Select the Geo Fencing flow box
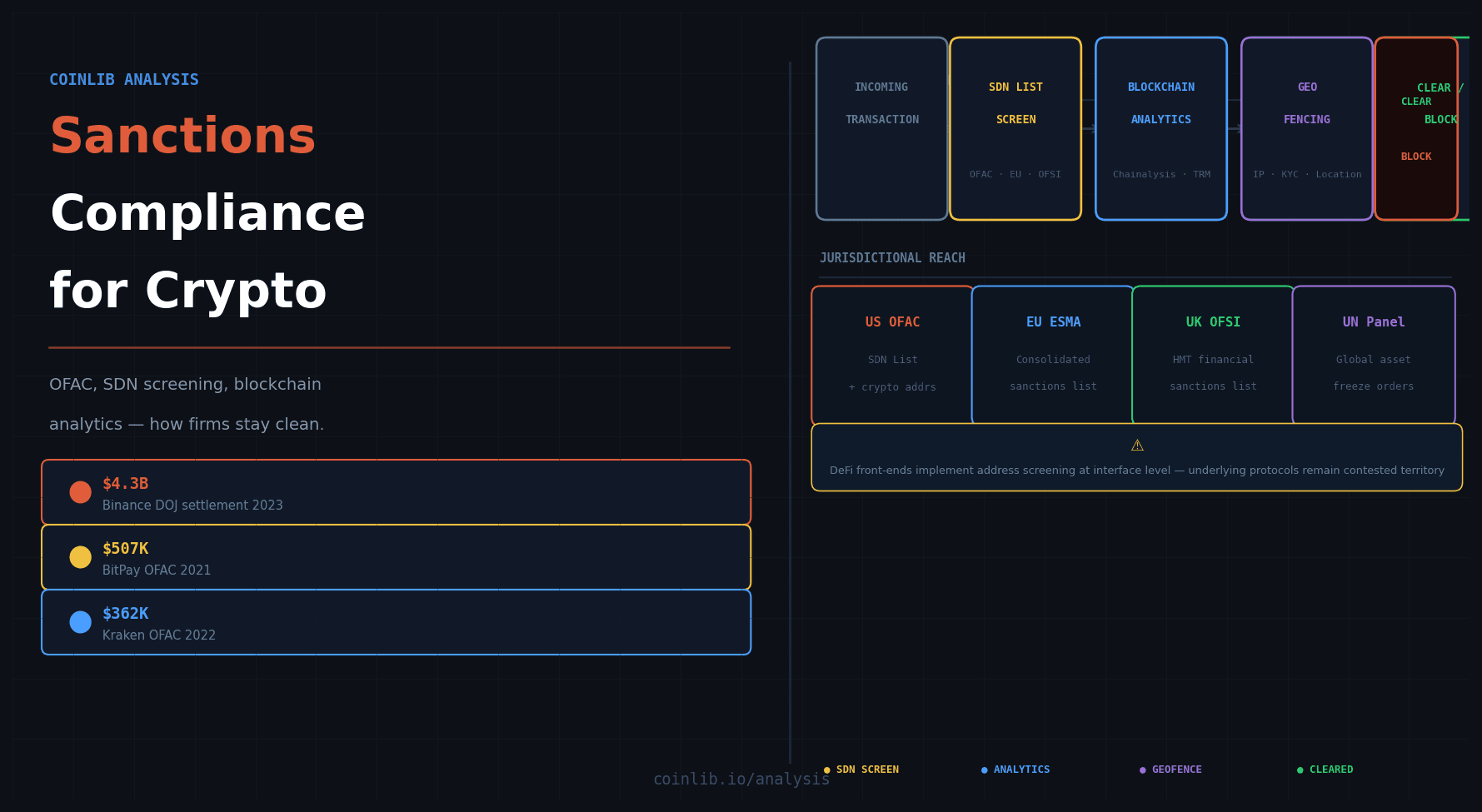Image resolution: width=1482 pixels, height=812 pixels. pos(1307,128)
